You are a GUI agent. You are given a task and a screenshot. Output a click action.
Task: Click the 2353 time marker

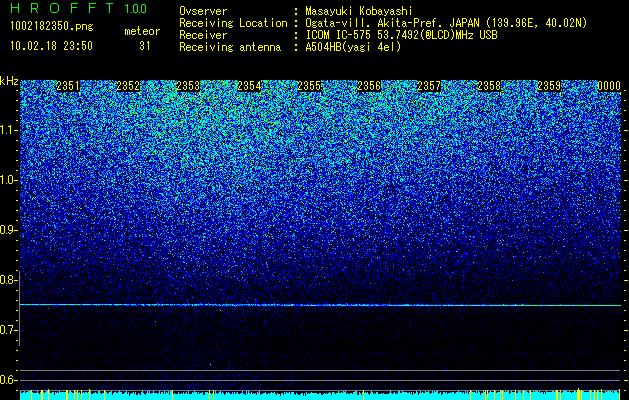click(x=189, y=86)
